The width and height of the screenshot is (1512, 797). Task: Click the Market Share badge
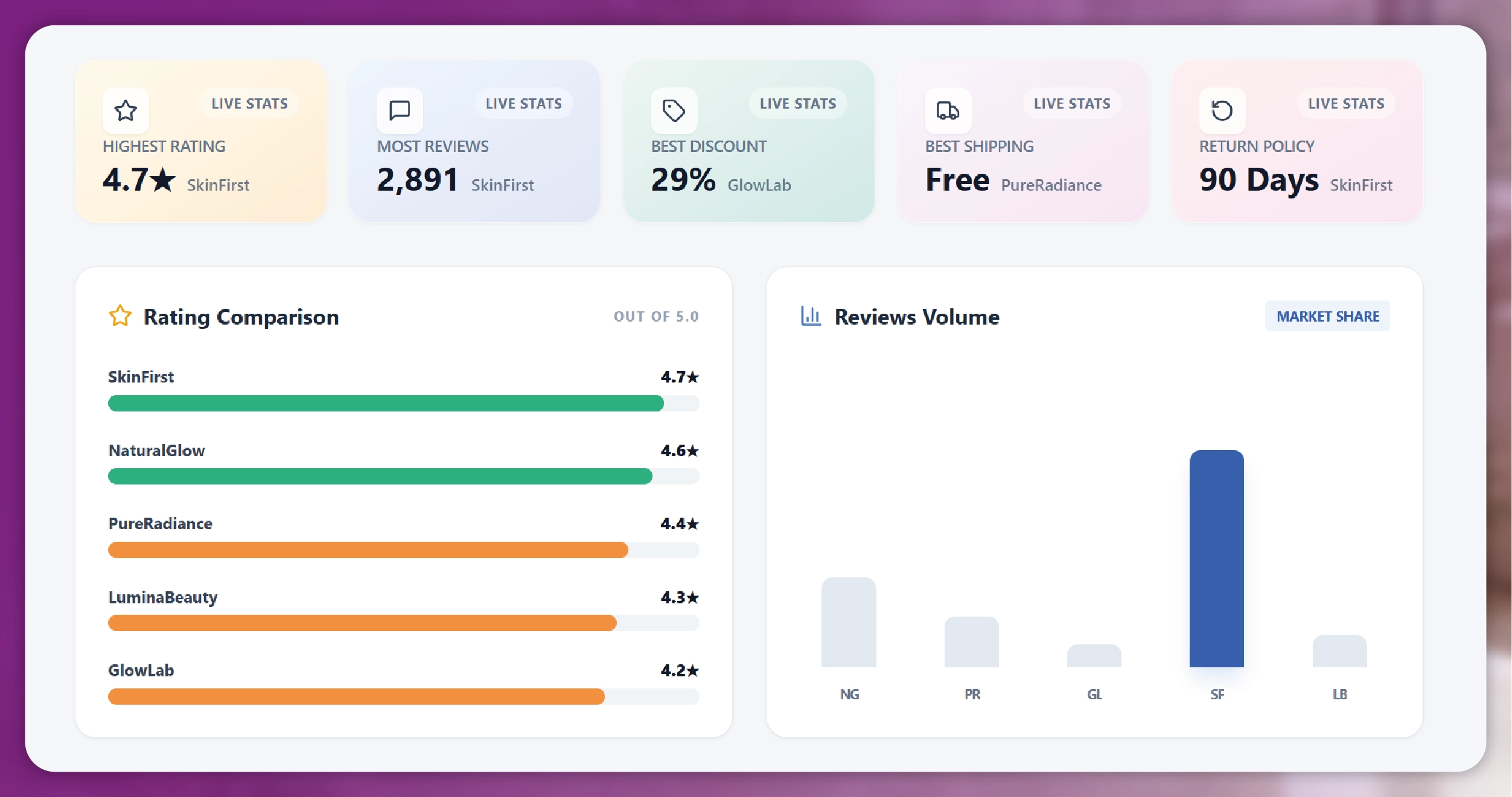coord(1327,316)
